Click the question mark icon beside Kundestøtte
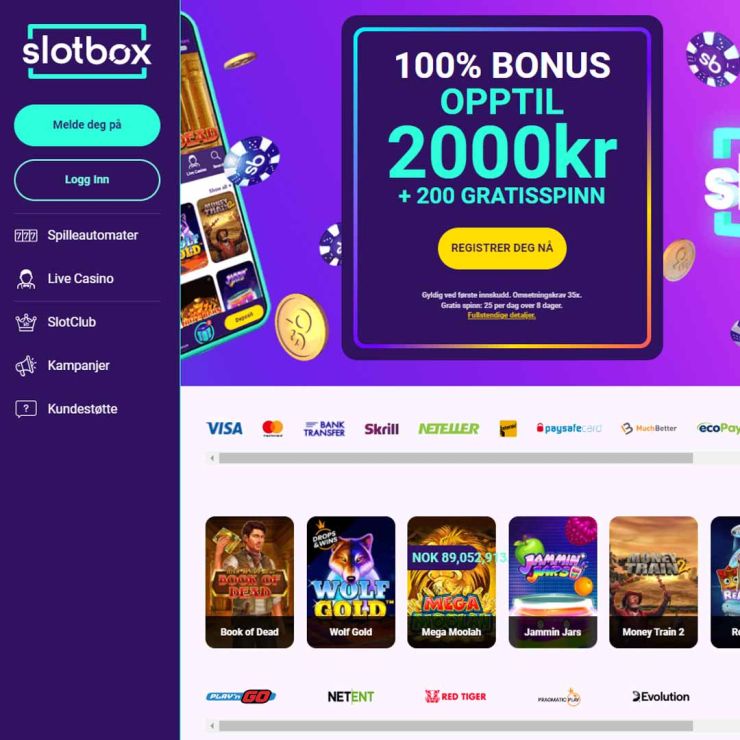 26,409
